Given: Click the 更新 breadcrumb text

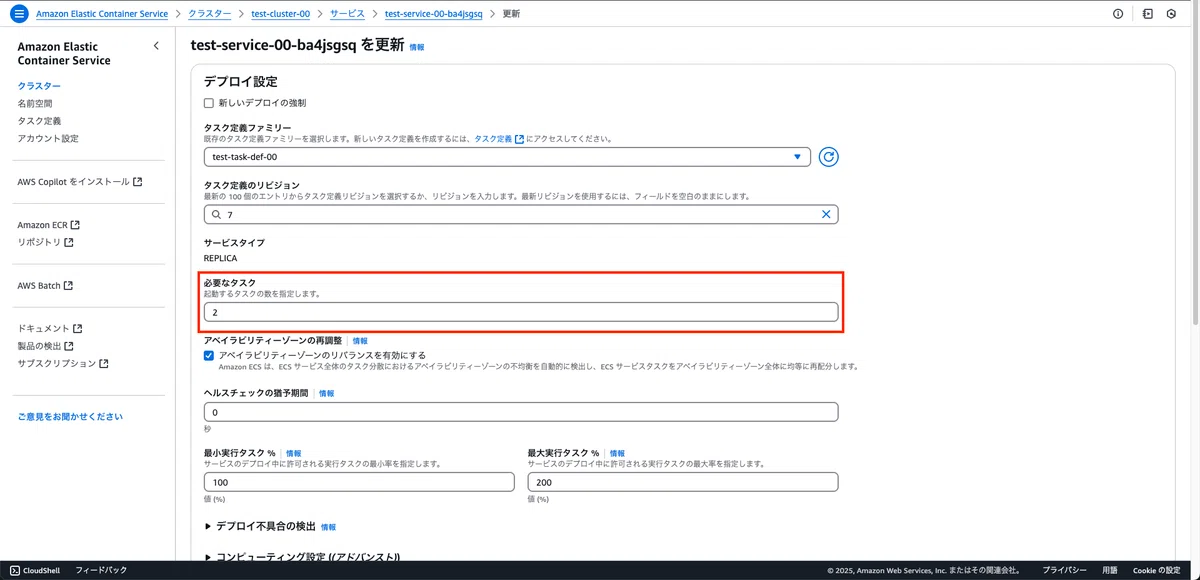Looking at the screenshot, I should pos(511,14).
